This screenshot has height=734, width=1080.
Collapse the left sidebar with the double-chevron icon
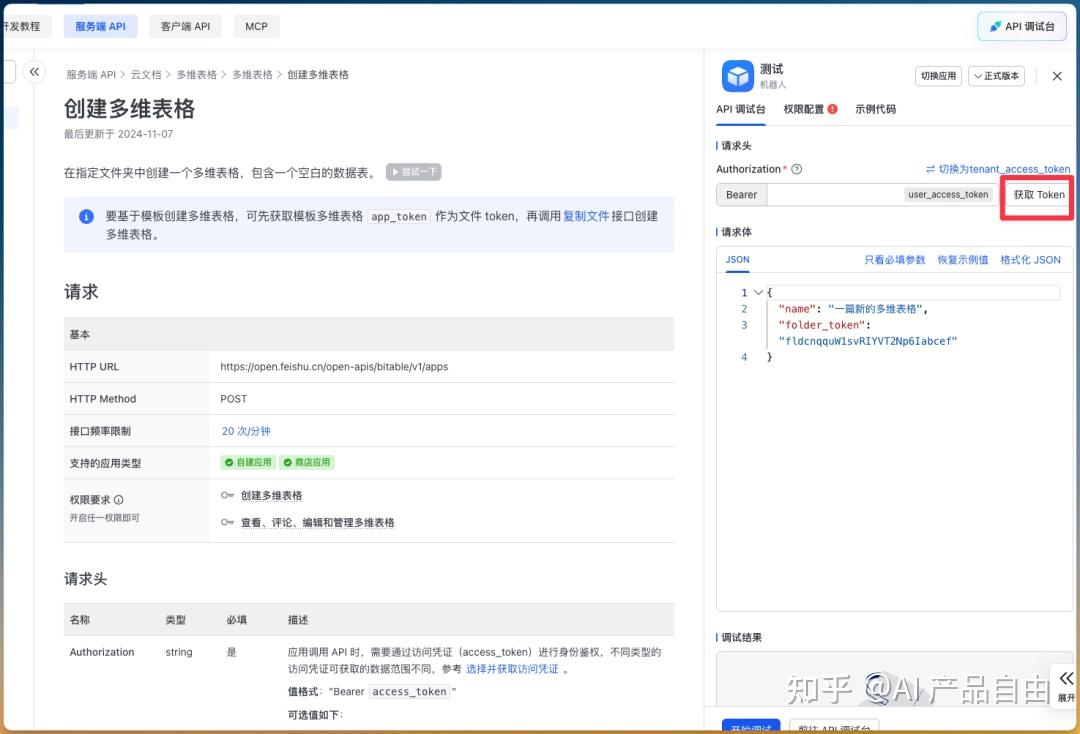34,72
